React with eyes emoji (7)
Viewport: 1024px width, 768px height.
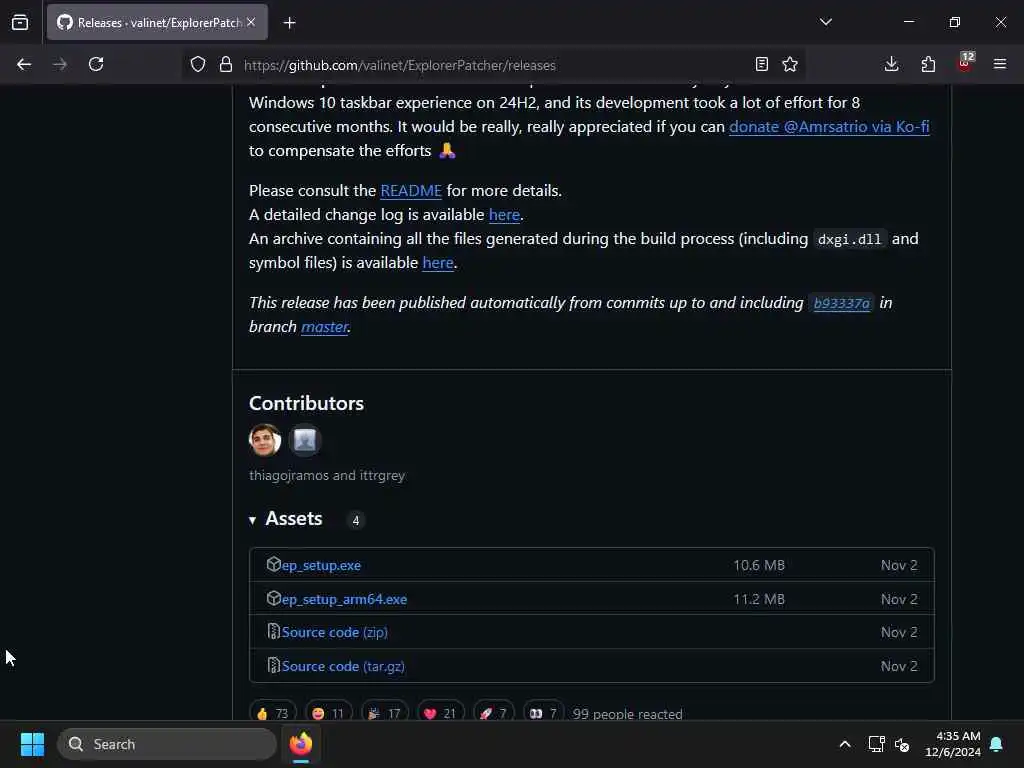point(543,712)
